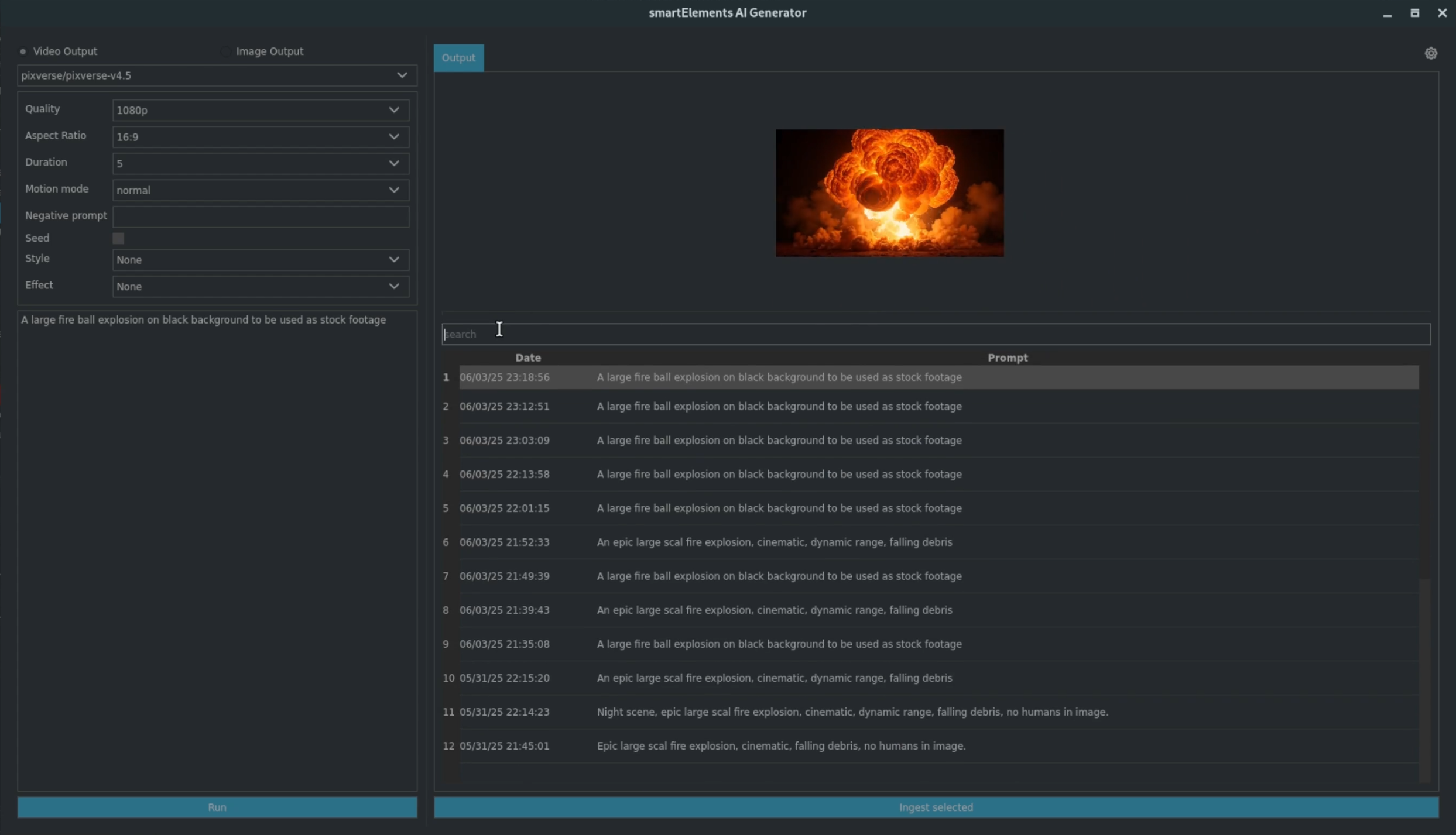Switch to the Output tab
Viewport: 1456px width, 835px height.
tap(458, 58)
